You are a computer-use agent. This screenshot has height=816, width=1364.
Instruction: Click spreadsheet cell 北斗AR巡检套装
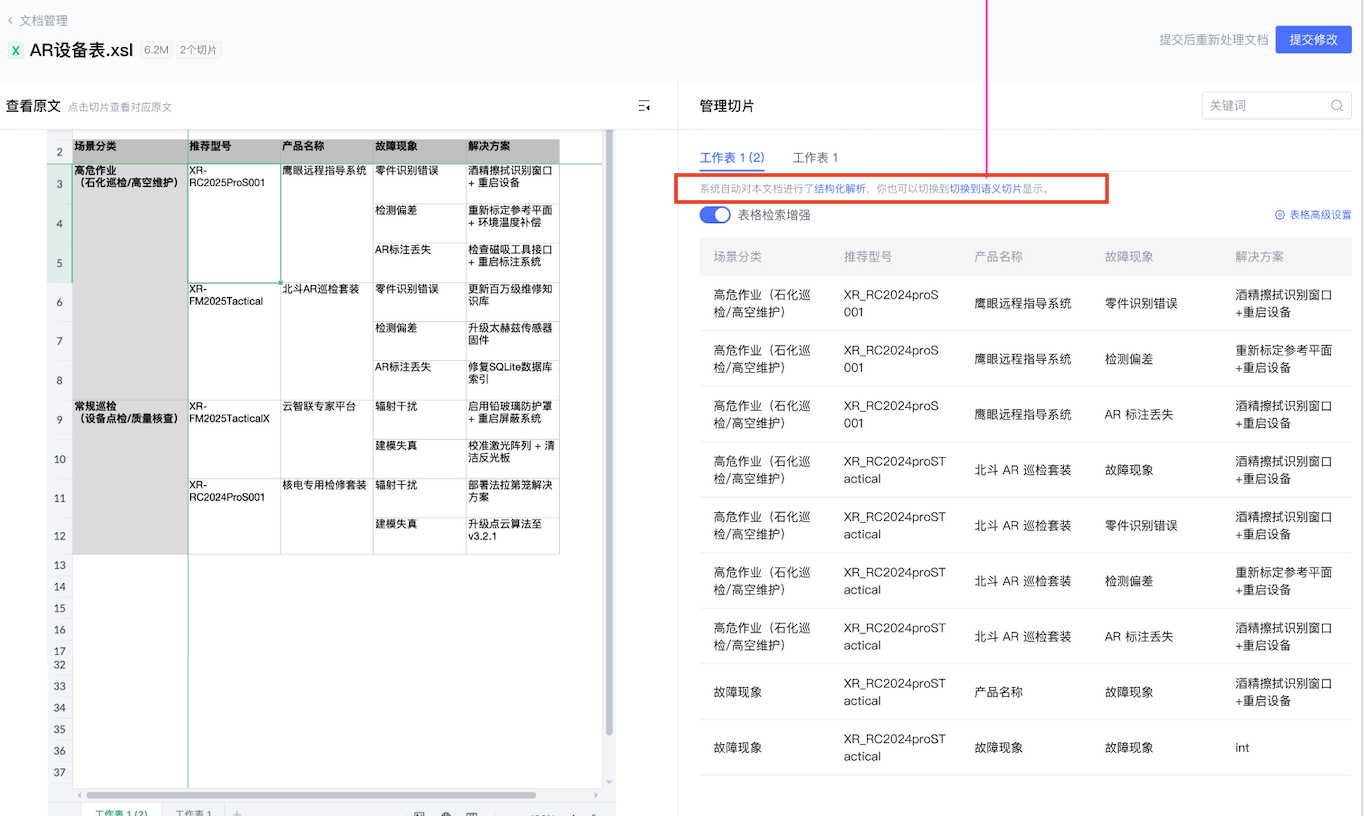(327, 341)
